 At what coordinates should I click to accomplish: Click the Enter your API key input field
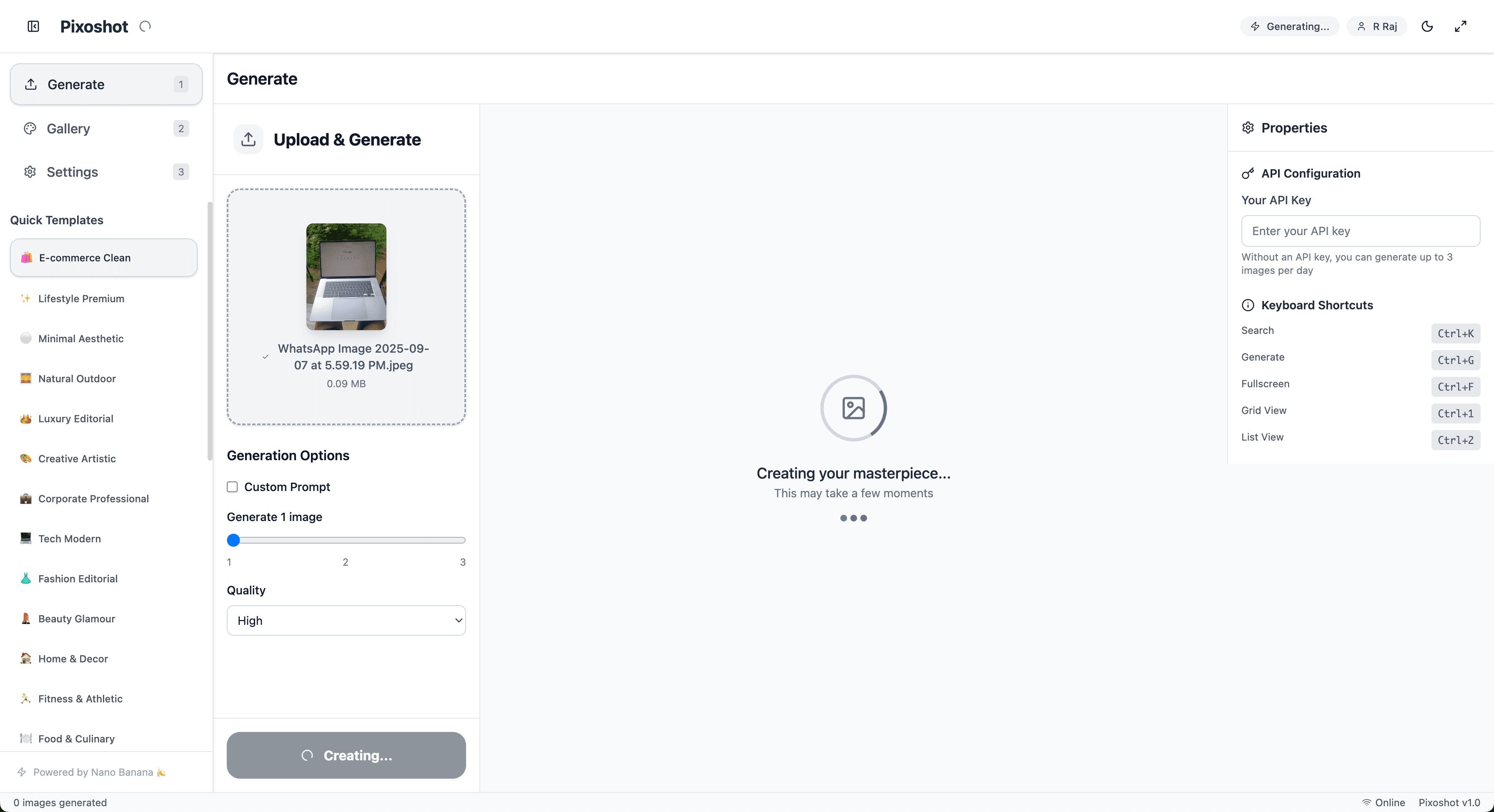tap(1361, 230)
